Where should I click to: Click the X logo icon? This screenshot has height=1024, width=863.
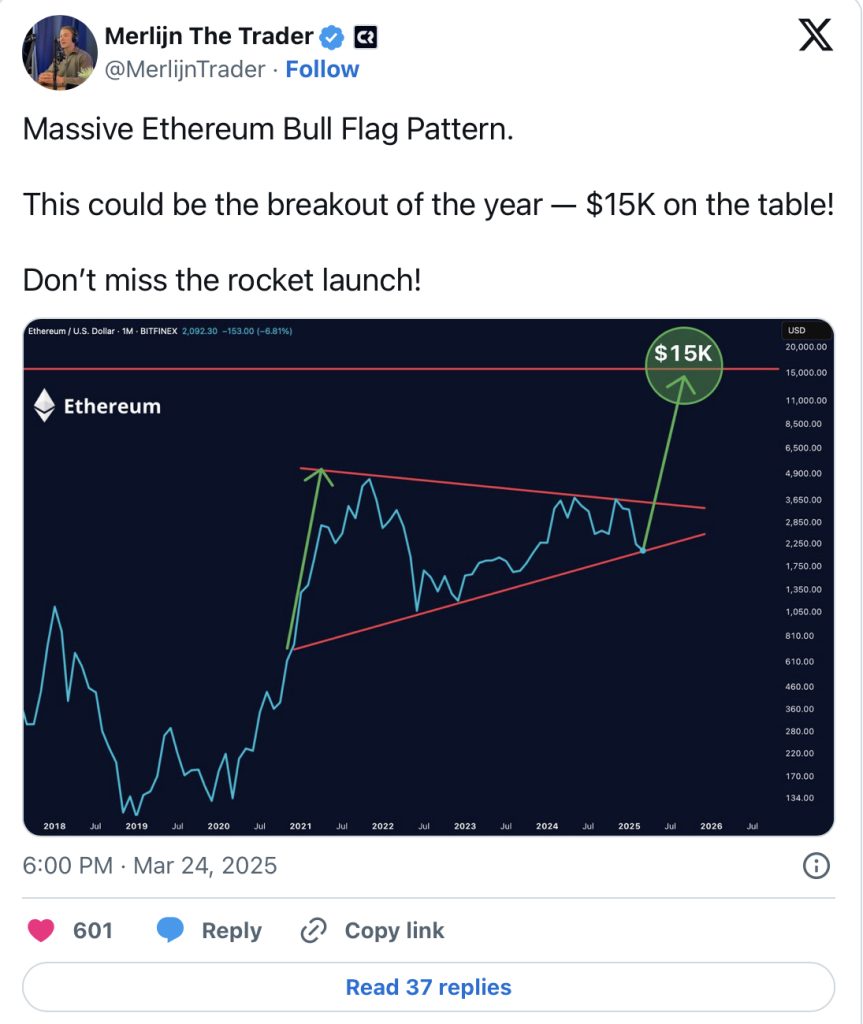tap(815, 35)
